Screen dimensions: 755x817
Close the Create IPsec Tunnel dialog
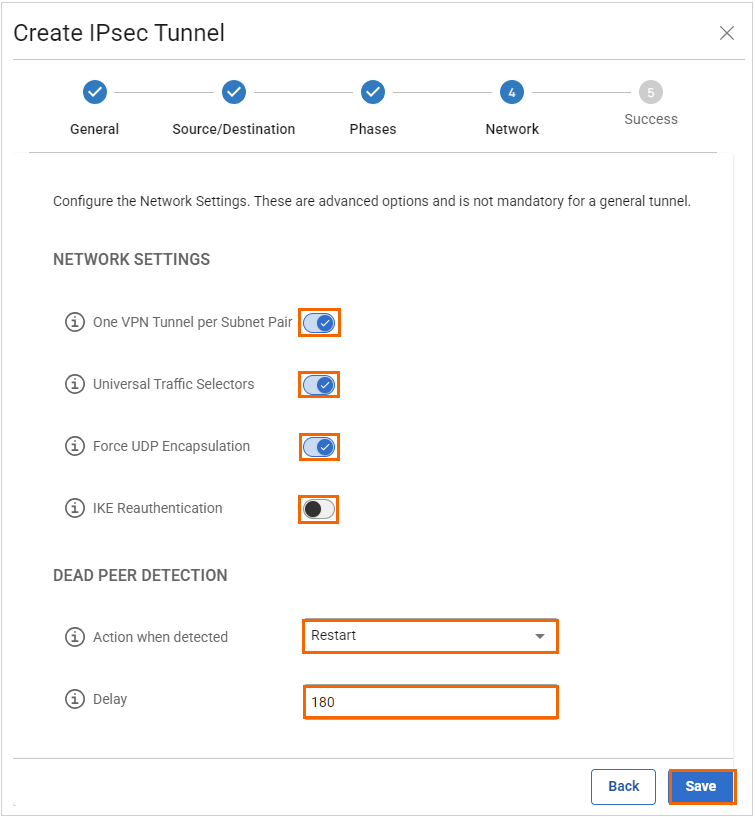[x=727, y=33]
